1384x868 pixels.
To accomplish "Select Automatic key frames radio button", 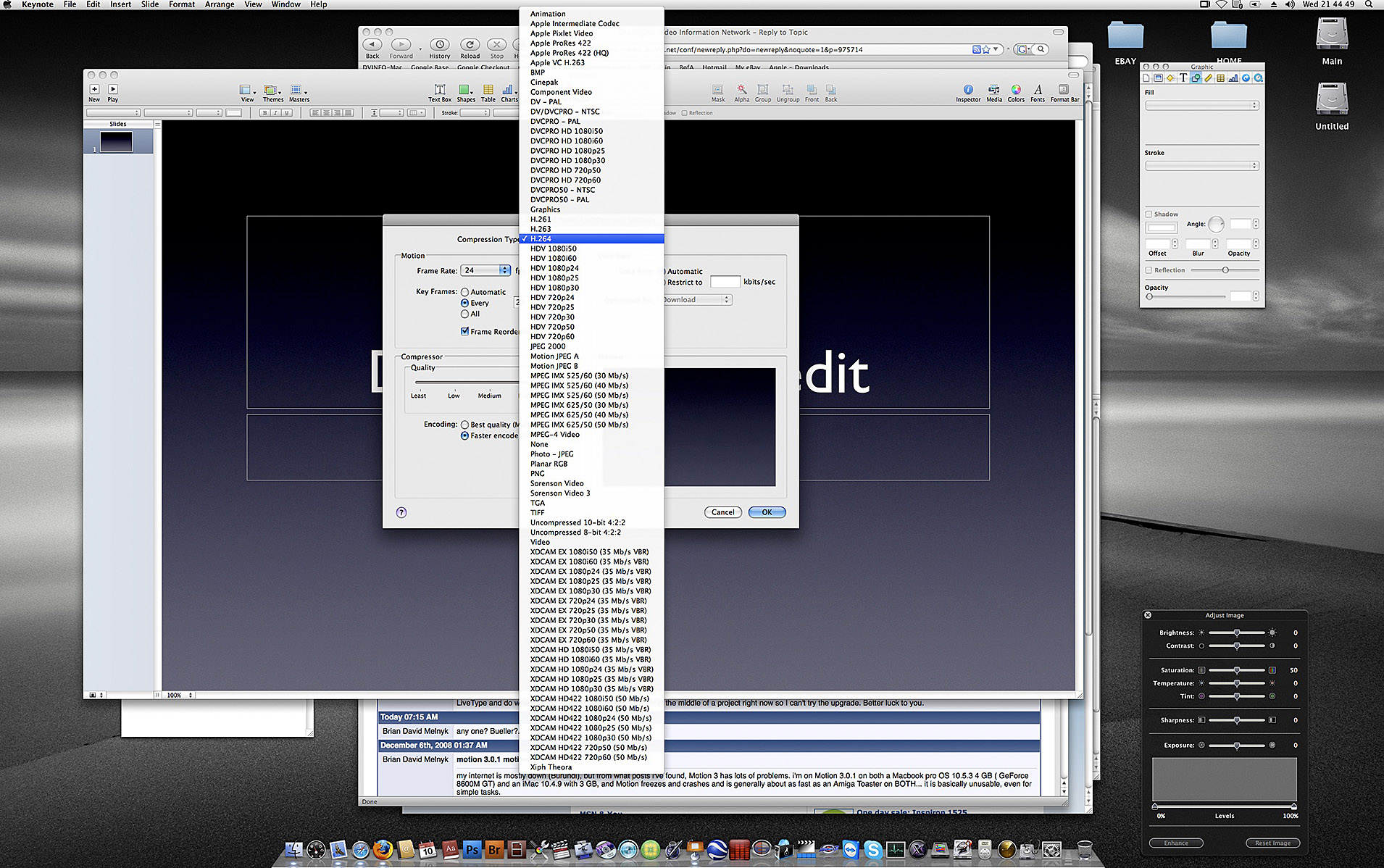I will [x=465, y=292].
